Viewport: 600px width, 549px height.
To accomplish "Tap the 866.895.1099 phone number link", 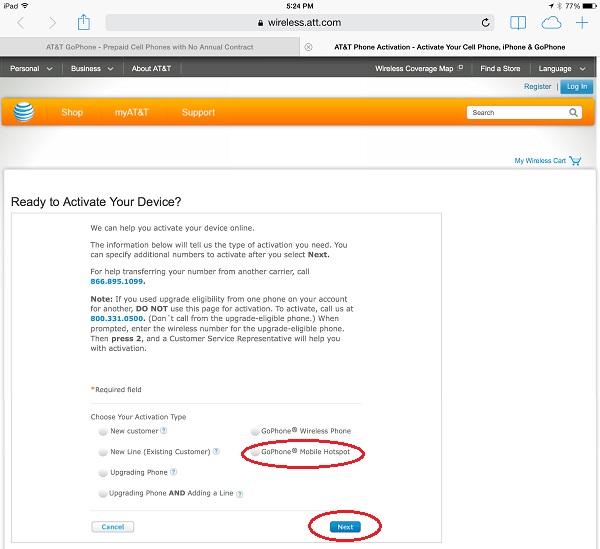I will 117,281.
